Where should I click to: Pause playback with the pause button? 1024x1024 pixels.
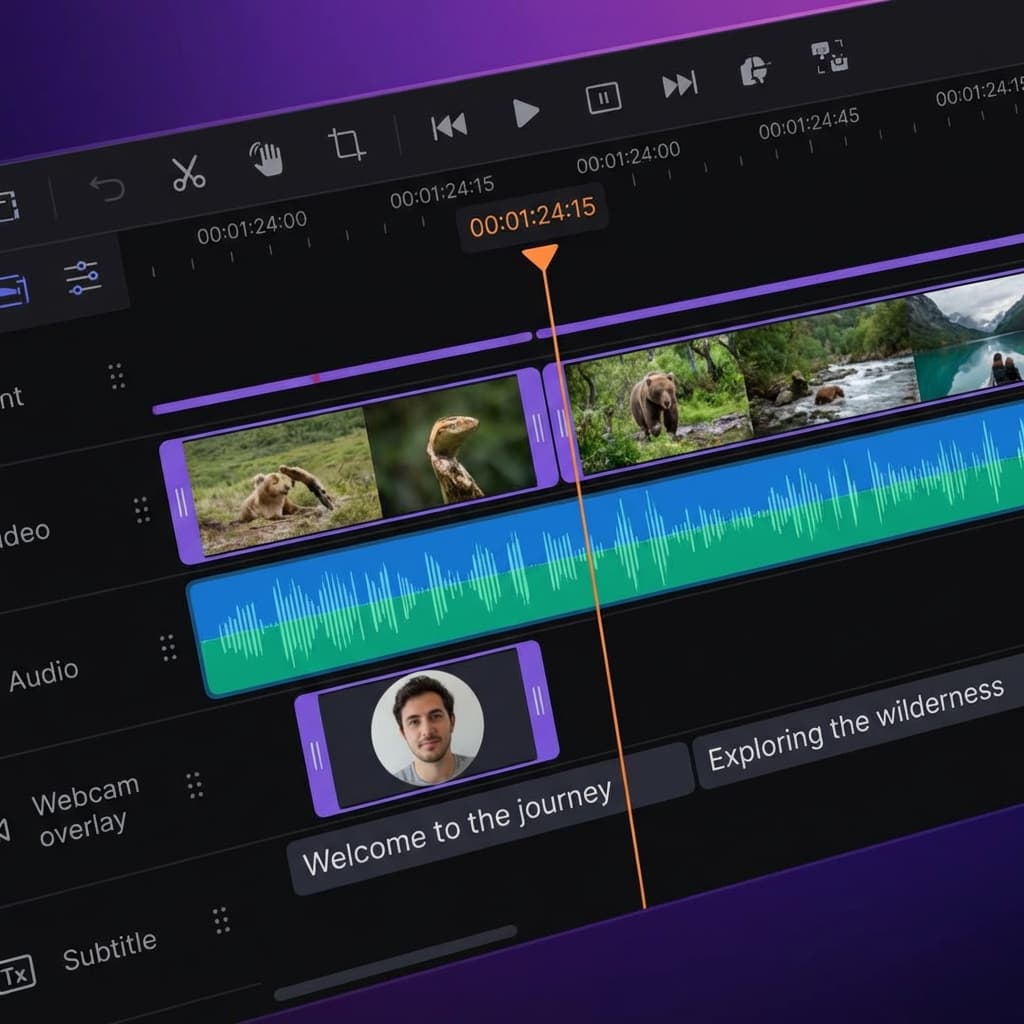point(603,98)
